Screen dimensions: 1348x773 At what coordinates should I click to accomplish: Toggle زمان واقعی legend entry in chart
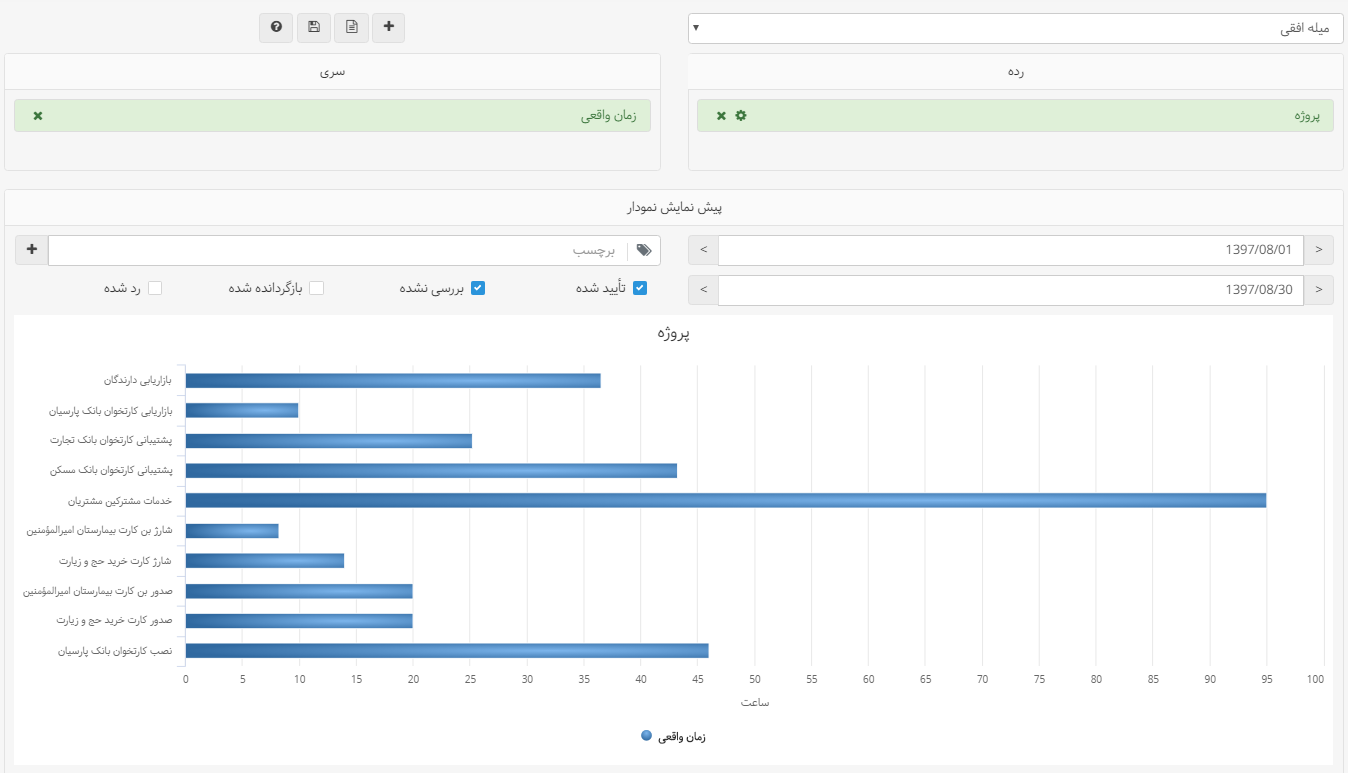tap(674, 736)
